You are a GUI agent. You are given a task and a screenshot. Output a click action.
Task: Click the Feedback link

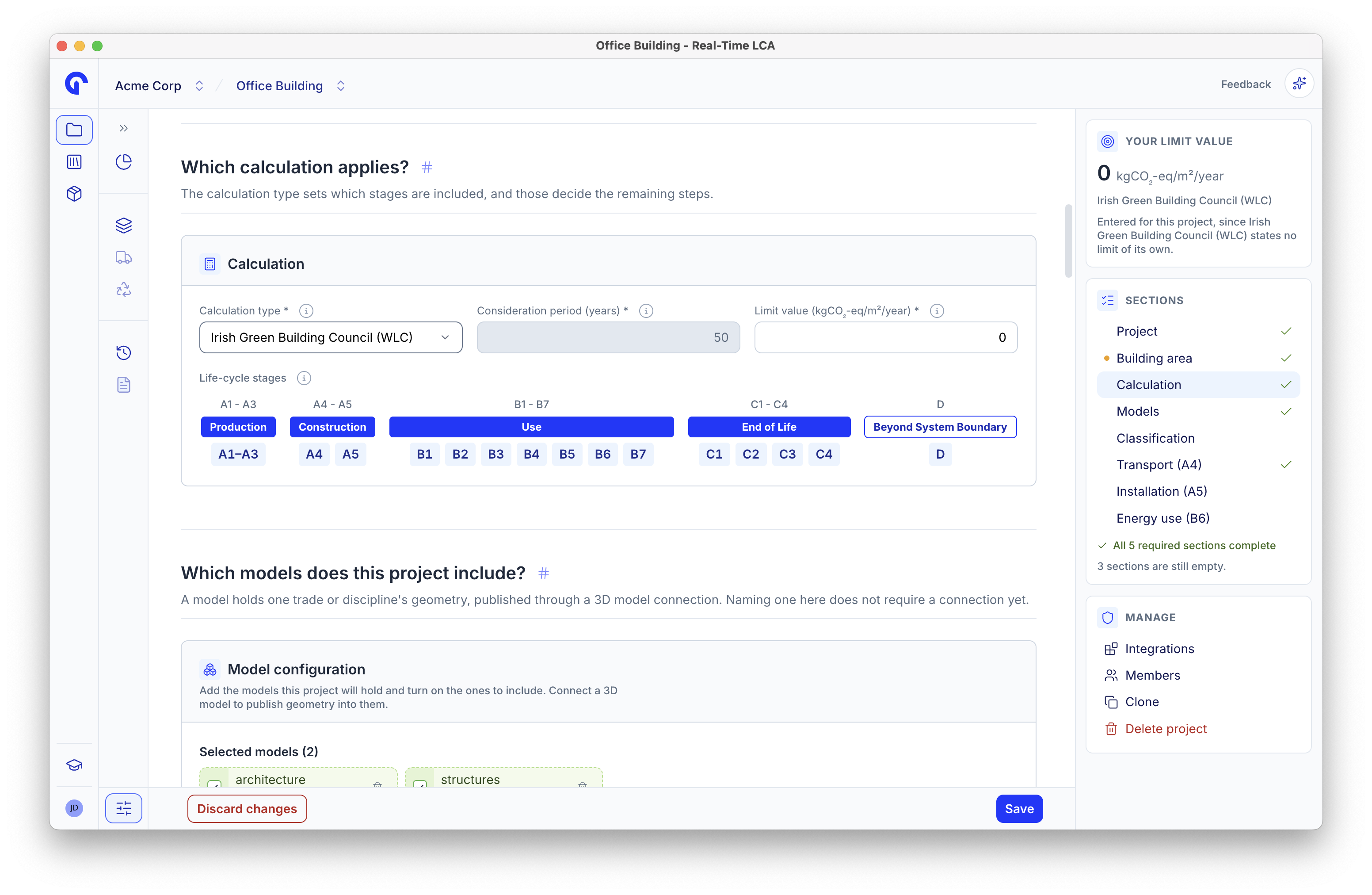pyautogui.click(x=1245, y=84)
